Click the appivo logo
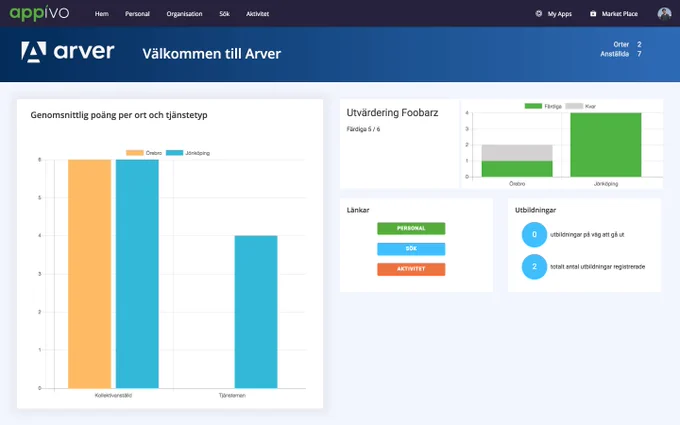Viewport: 680px width, 425px height. point(39,13)
